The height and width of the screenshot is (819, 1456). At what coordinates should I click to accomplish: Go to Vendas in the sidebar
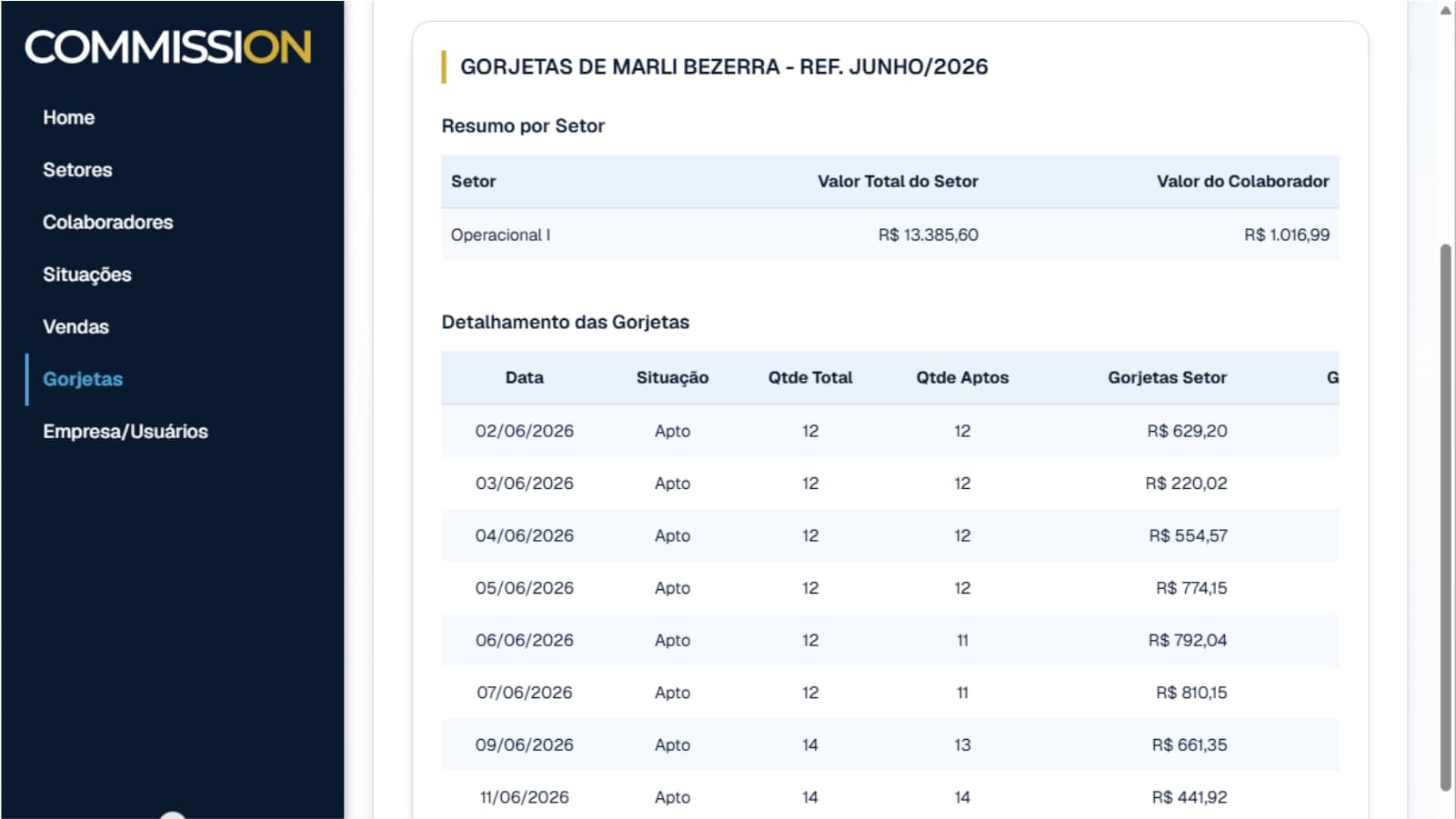(75, 326)
